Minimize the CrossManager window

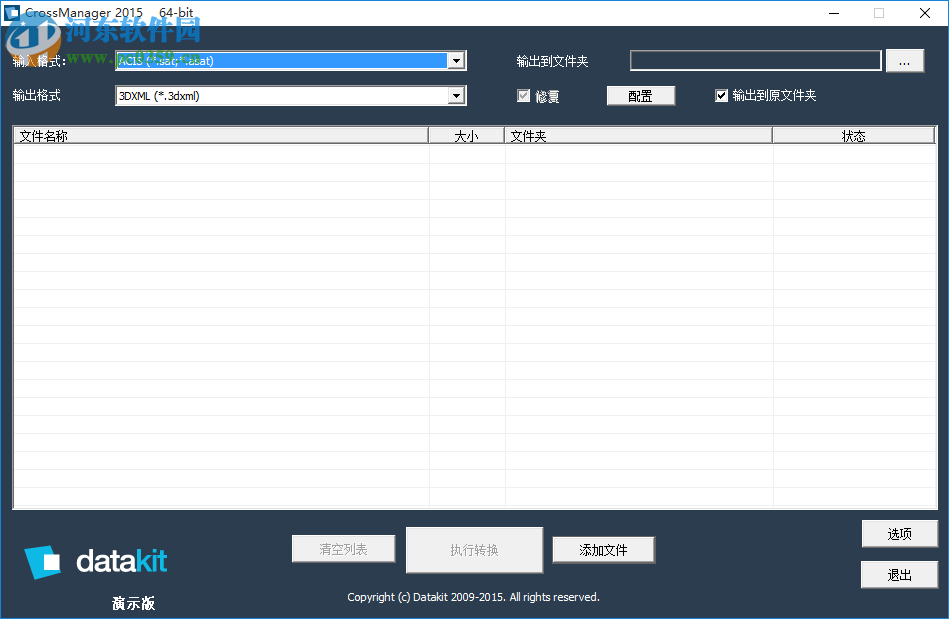834,13
